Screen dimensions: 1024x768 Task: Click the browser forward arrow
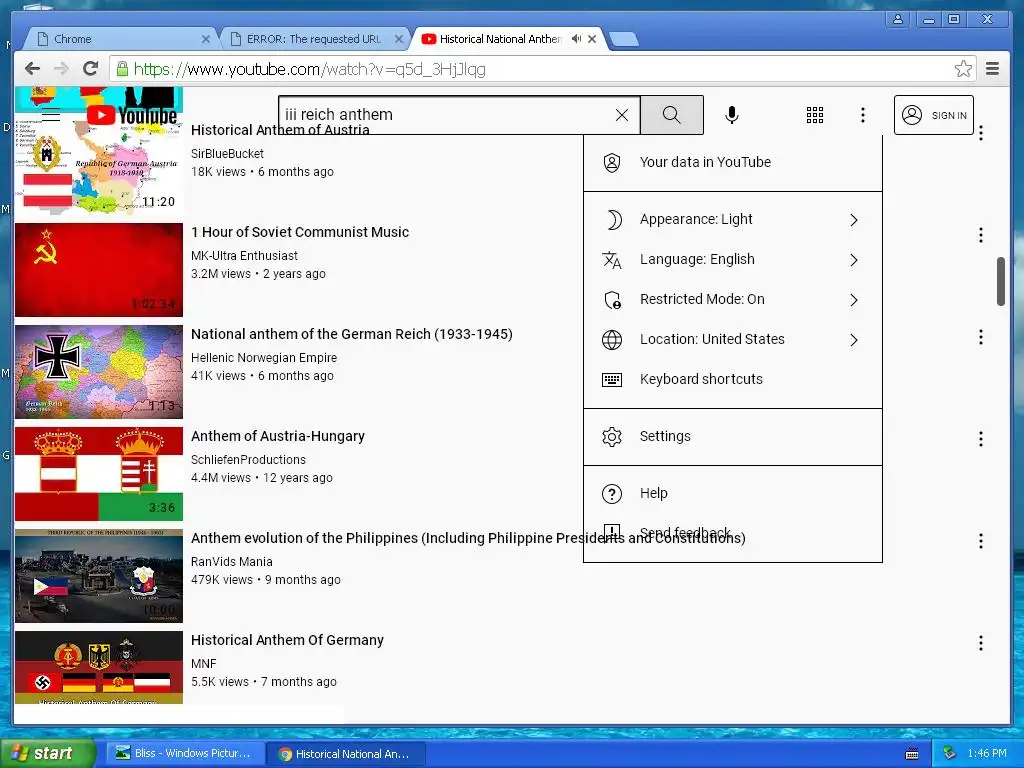(61, 69)
